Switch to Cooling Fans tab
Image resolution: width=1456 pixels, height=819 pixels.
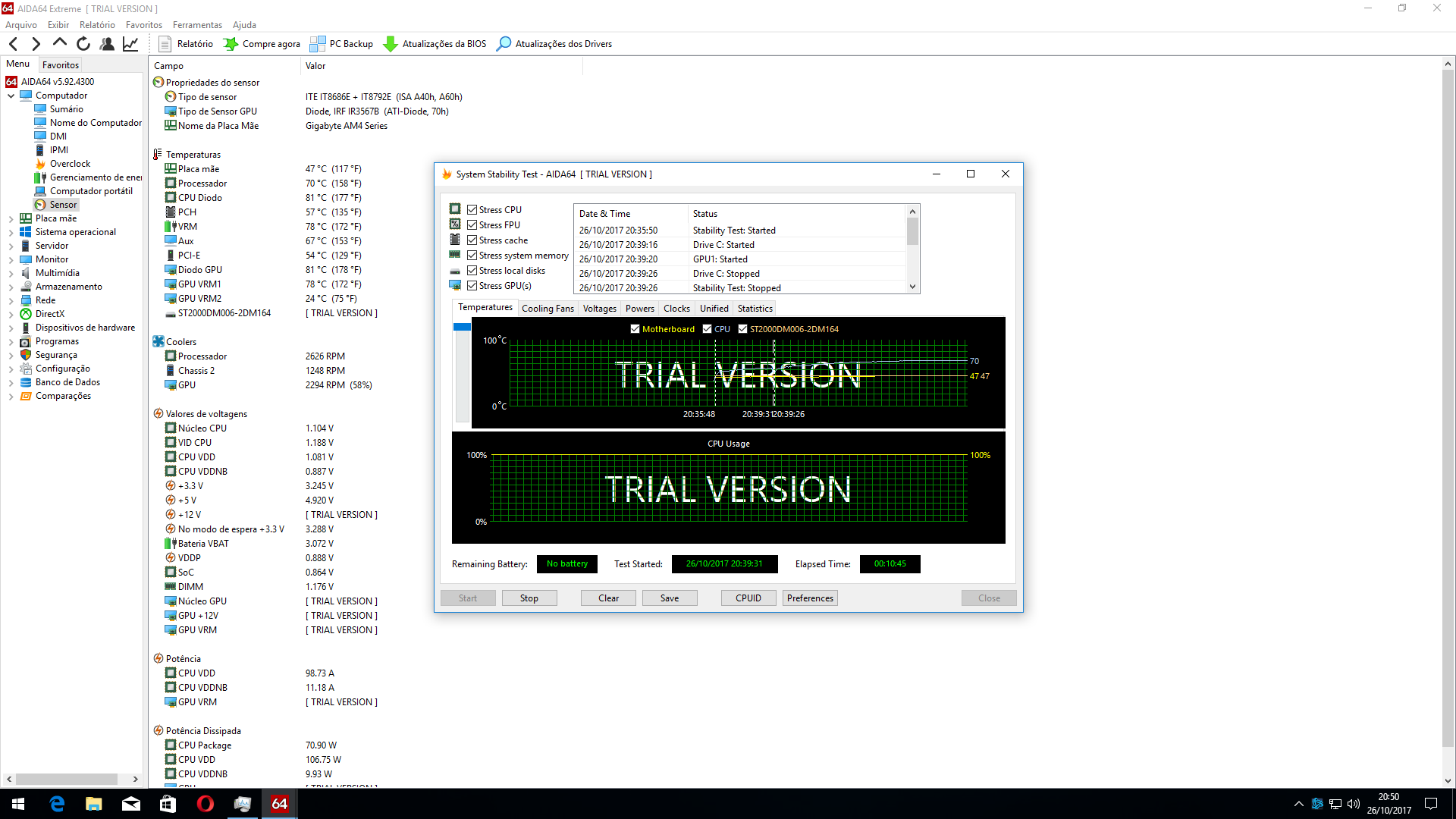pos(548,309)
